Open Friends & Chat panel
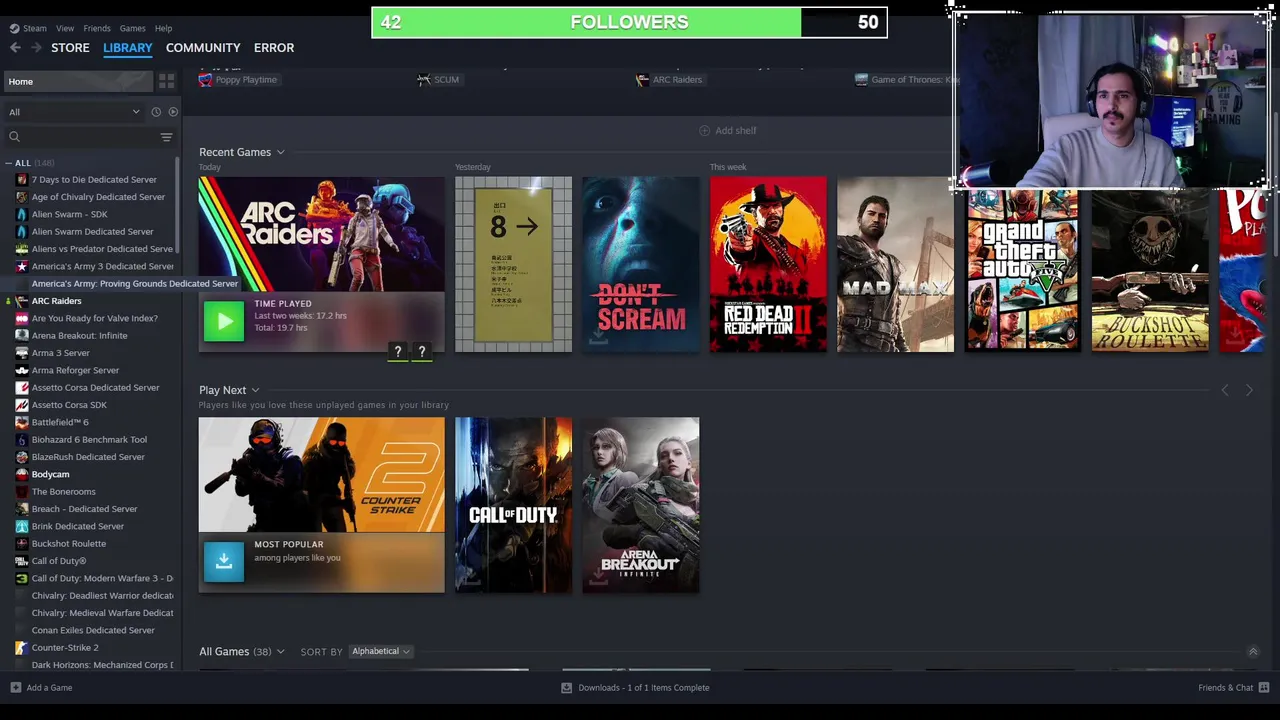This screenshot has width=1280, height=720. (x=1232, y=688)
